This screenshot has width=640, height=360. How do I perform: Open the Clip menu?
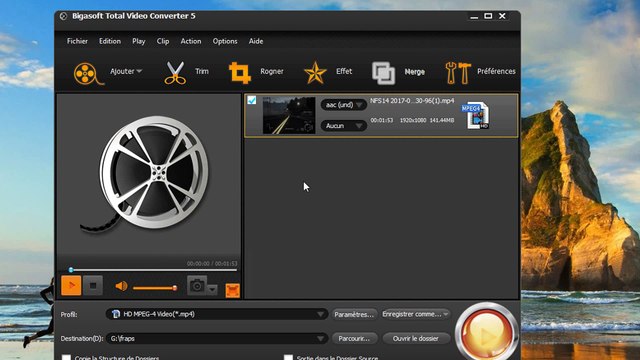click(x=163, y=41)
